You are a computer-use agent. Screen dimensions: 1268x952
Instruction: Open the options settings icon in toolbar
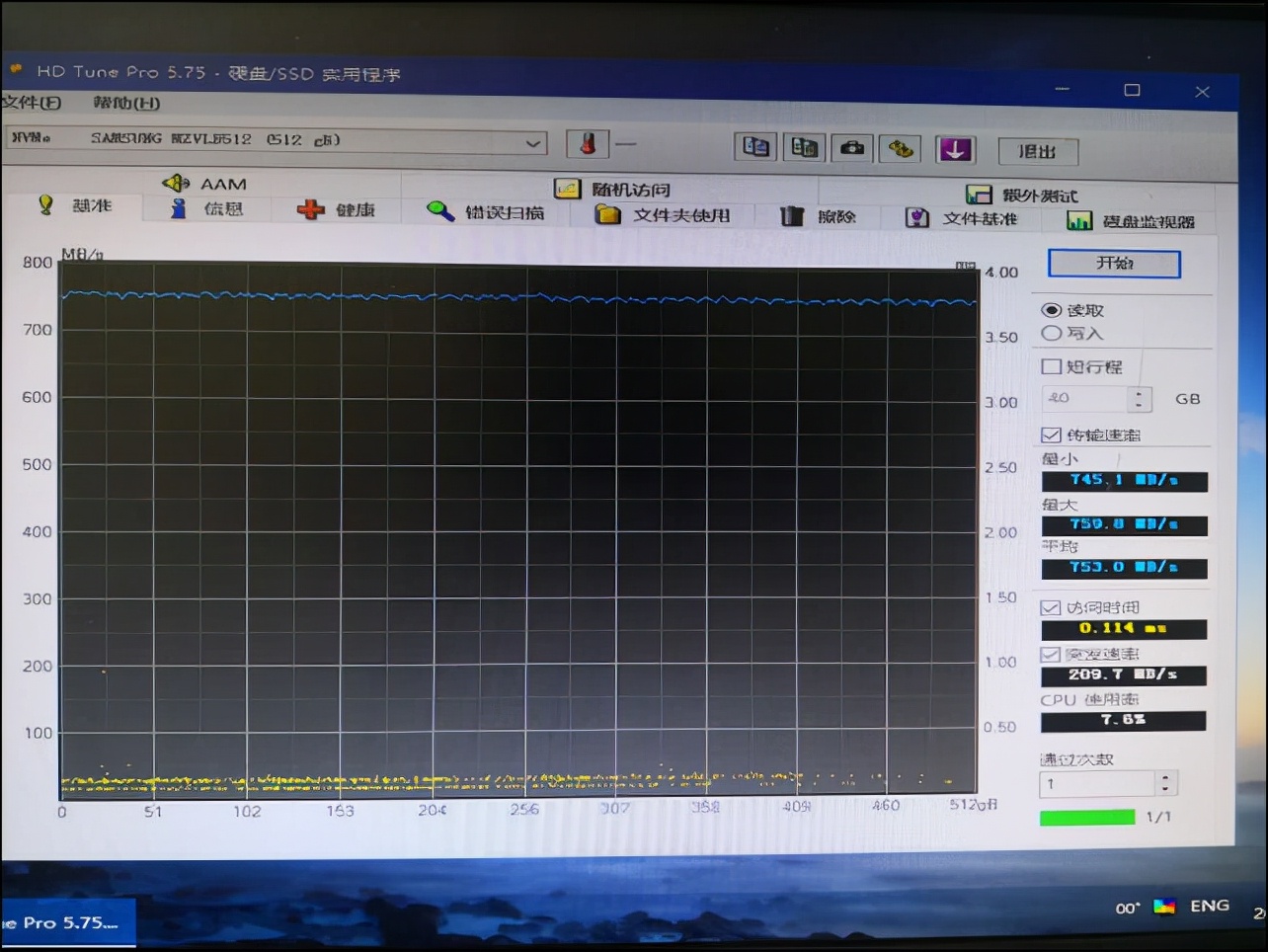point(901,149)
